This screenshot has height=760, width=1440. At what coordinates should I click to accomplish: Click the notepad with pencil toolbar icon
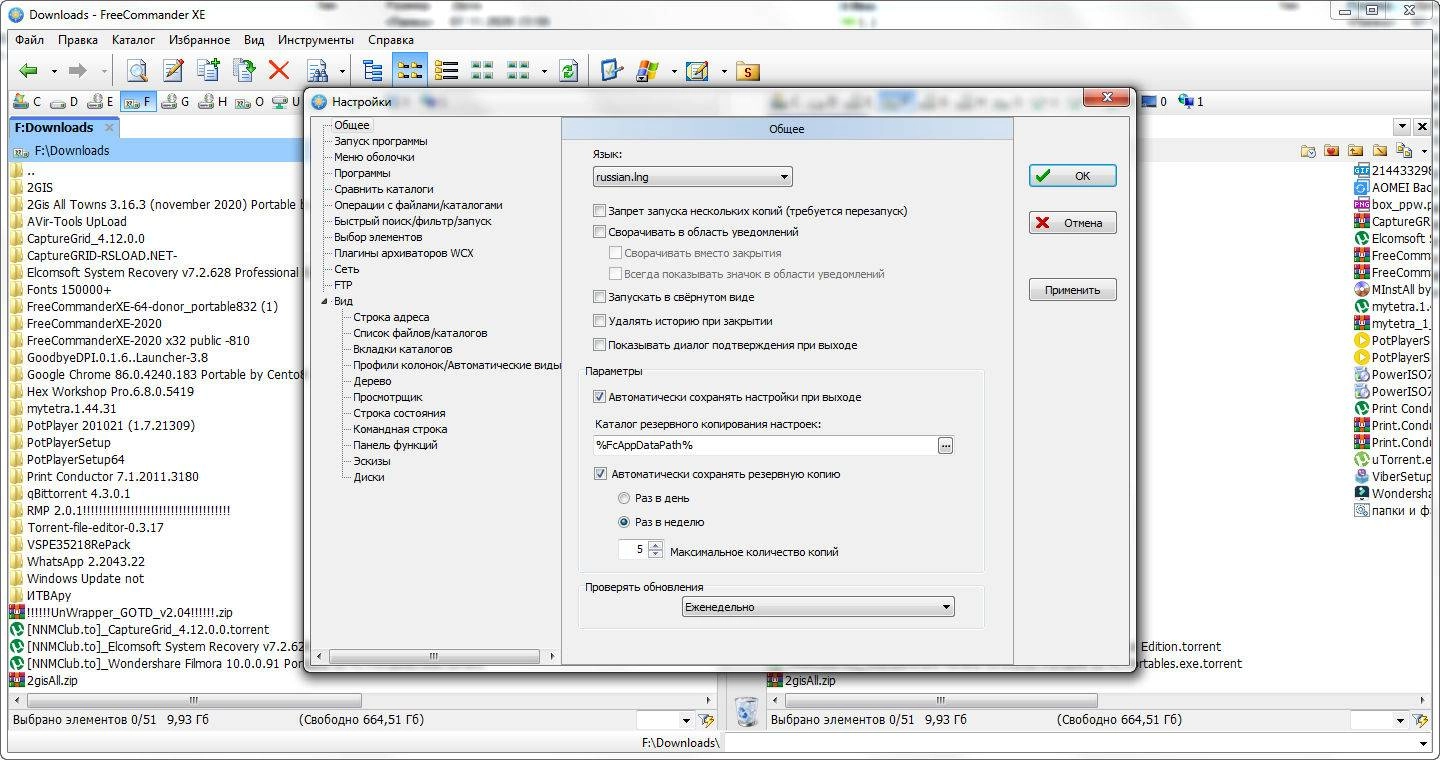pyautogui.click(x=697, y=71)
